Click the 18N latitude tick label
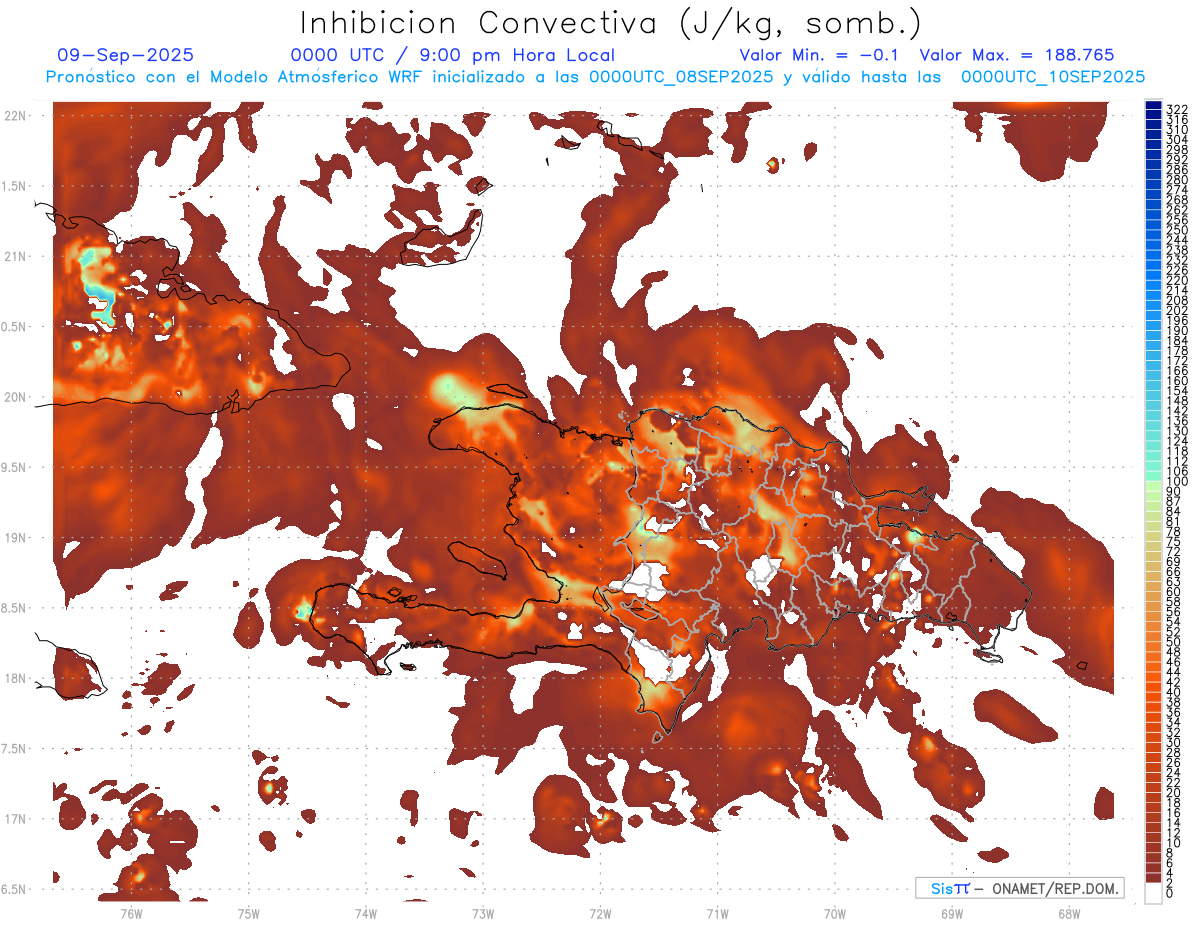This screenshot has width=1200, height=927. (16, 678)
